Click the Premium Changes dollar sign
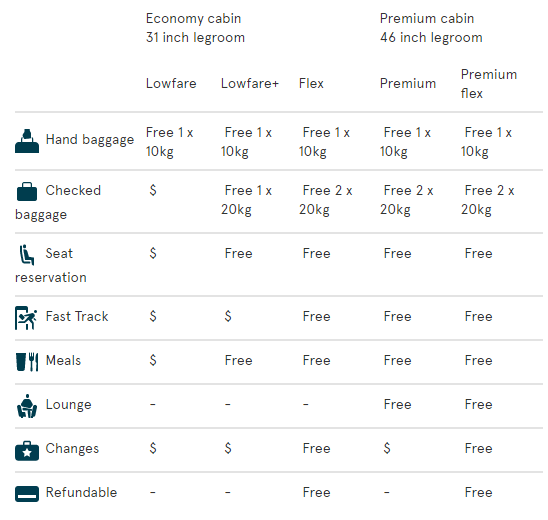Image resolution: width=548 pixels, height=520 pixels. (387, 448)
